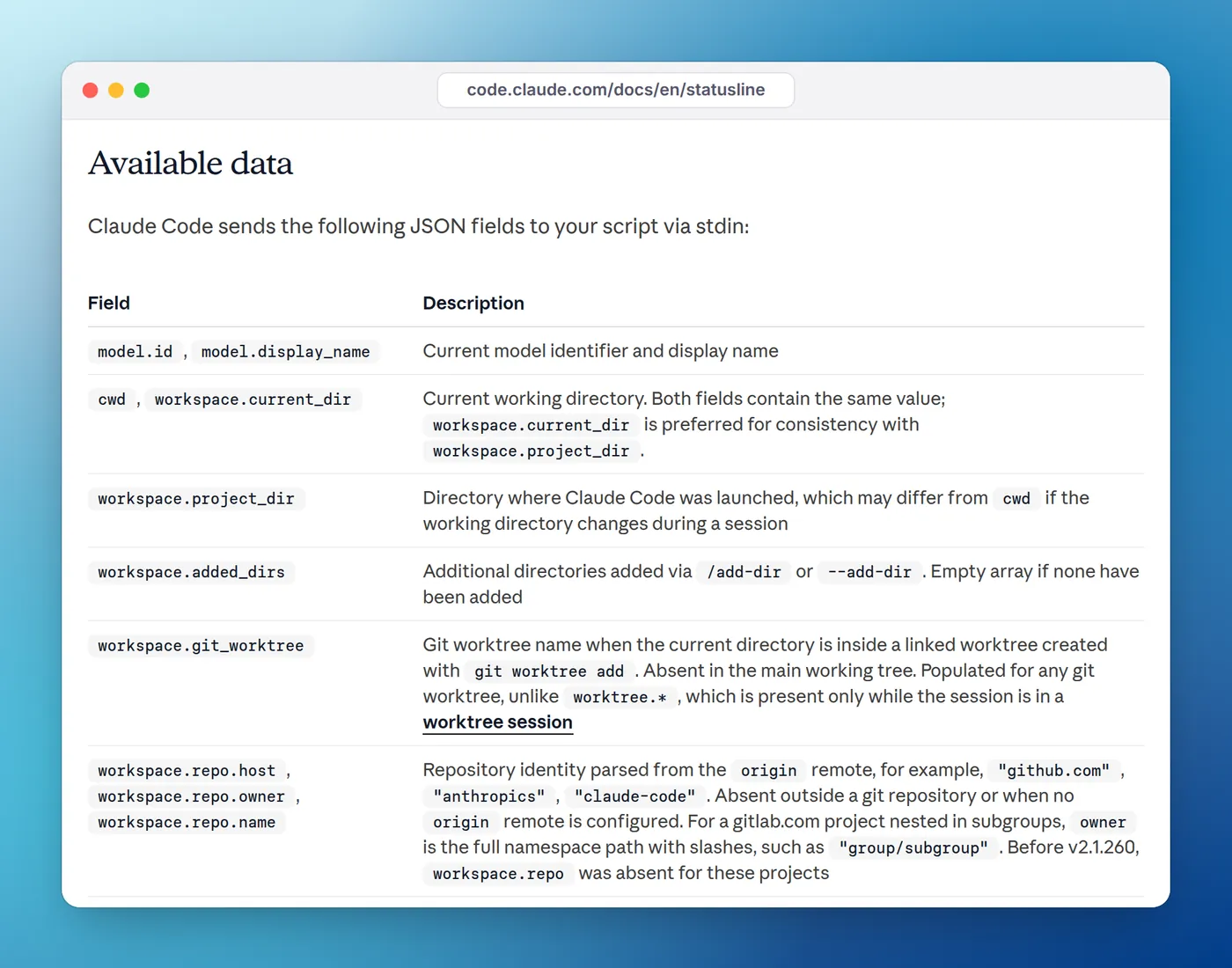
Task: Click the "claude-code" example code
Action: pos(634,796)
